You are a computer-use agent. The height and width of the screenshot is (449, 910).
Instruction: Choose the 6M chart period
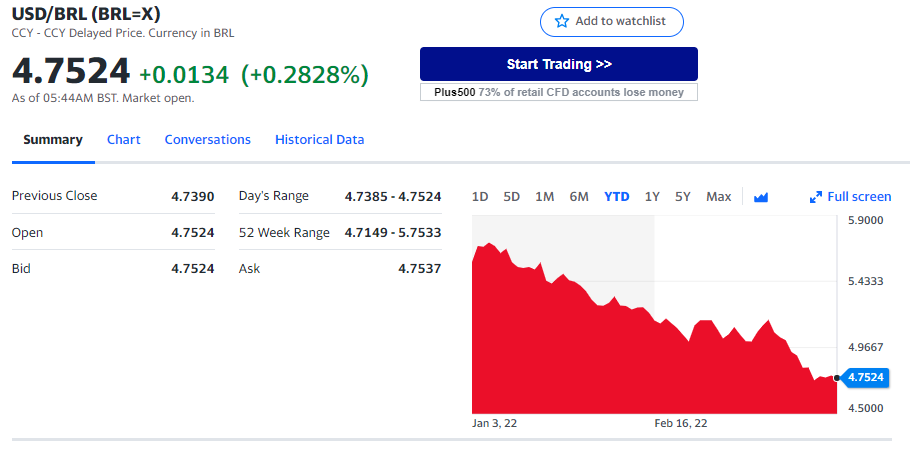579,197
